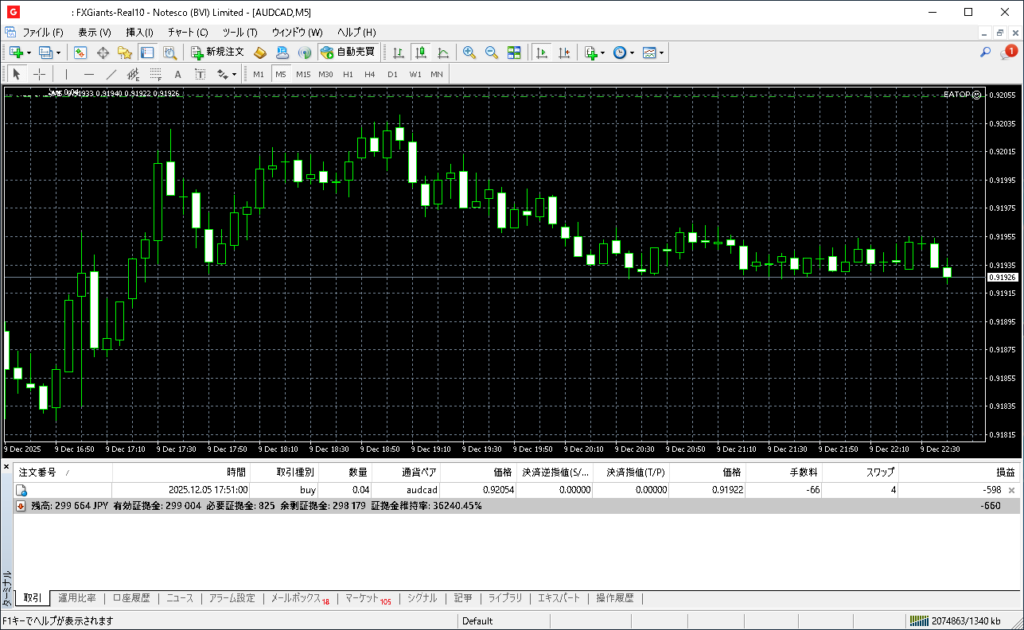Viewport: 1024px width, 630px height.
Task: Select the text label tool (A)
Action: click(x=178, y=74)
